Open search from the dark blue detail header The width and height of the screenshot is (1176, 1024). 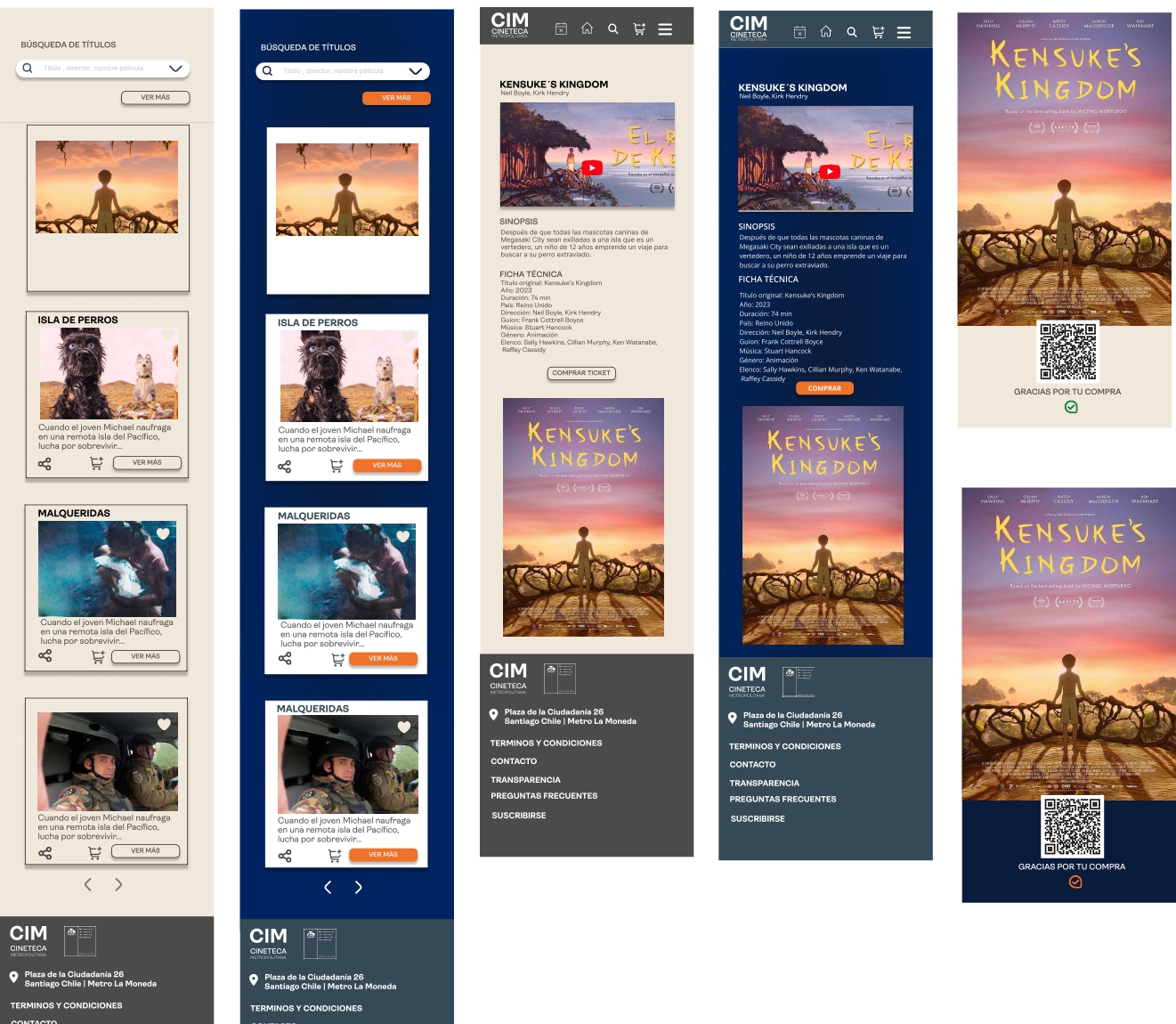pyautogui.click(x=851, y=32)
